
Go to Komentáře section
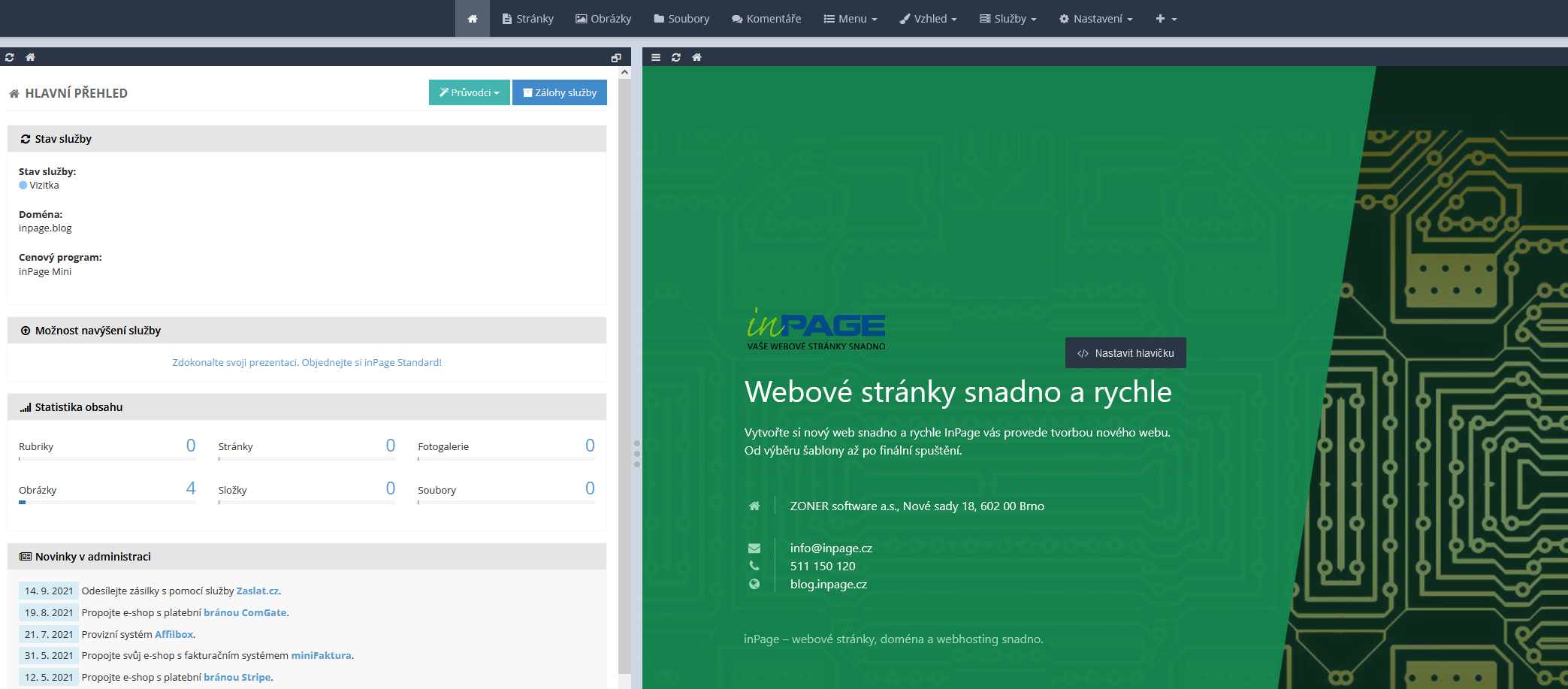(x=766, y=19)
